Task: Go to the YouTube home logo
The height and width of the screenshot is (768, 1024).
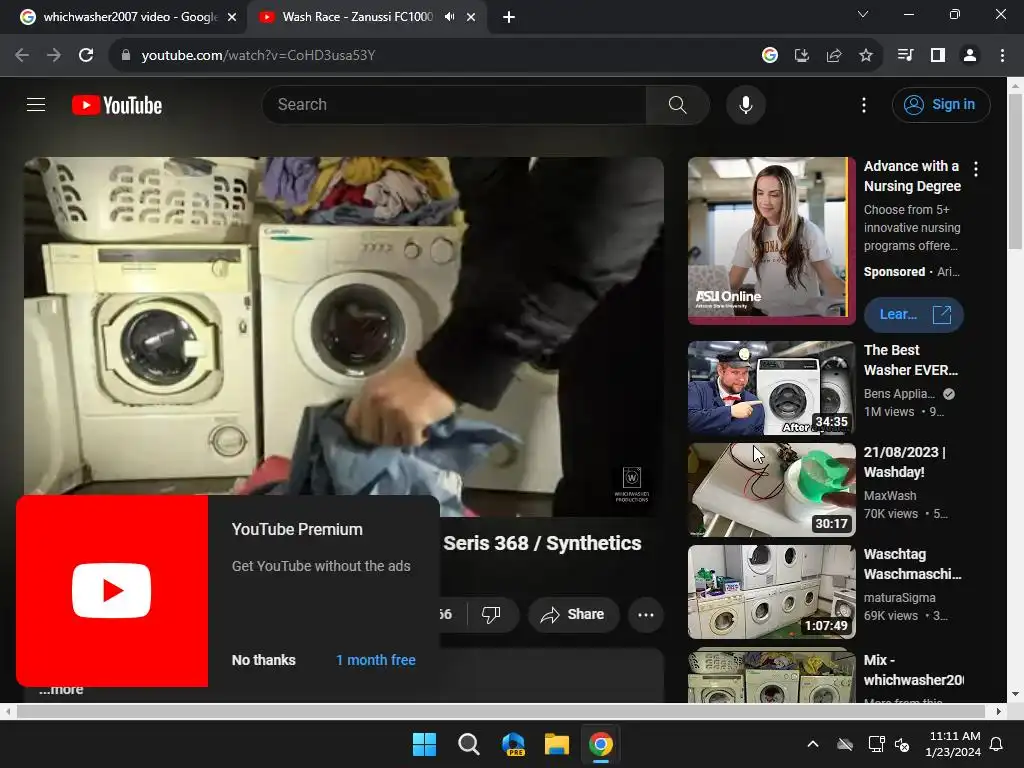Action: [x=117, y=105]
